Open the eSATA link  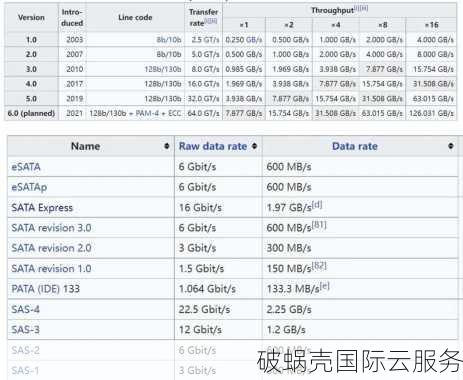point(26,167)
